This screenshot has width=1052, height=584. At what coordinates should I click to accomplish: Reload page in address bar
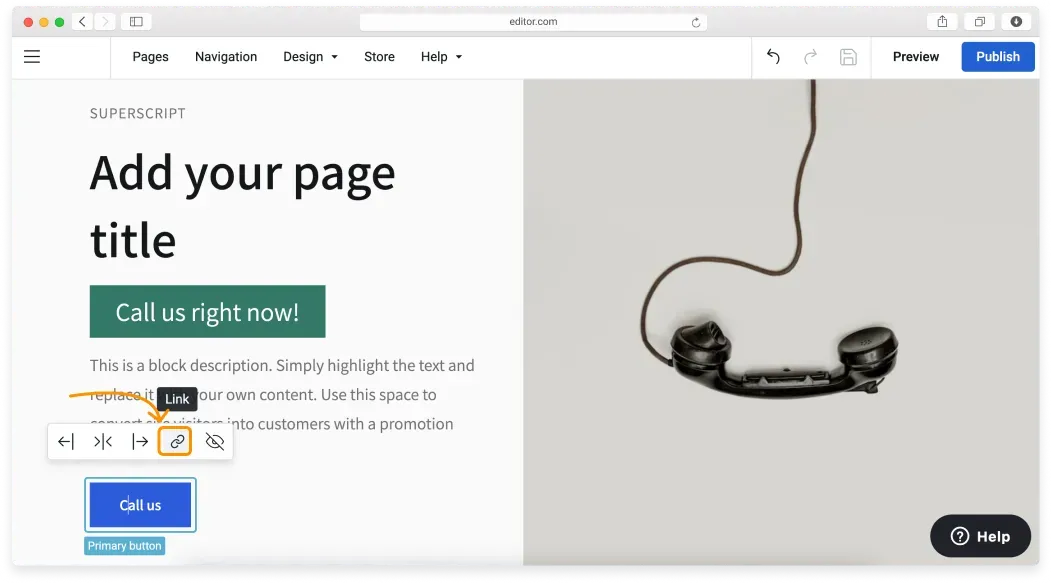tap(696, 22)
